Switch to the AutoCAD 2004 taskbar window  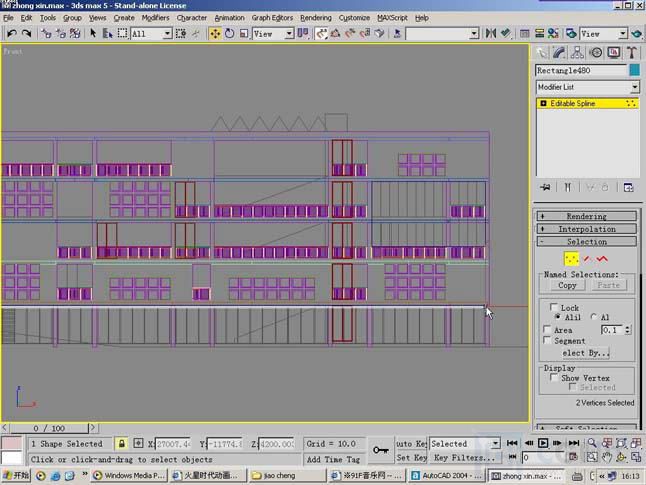447,476
